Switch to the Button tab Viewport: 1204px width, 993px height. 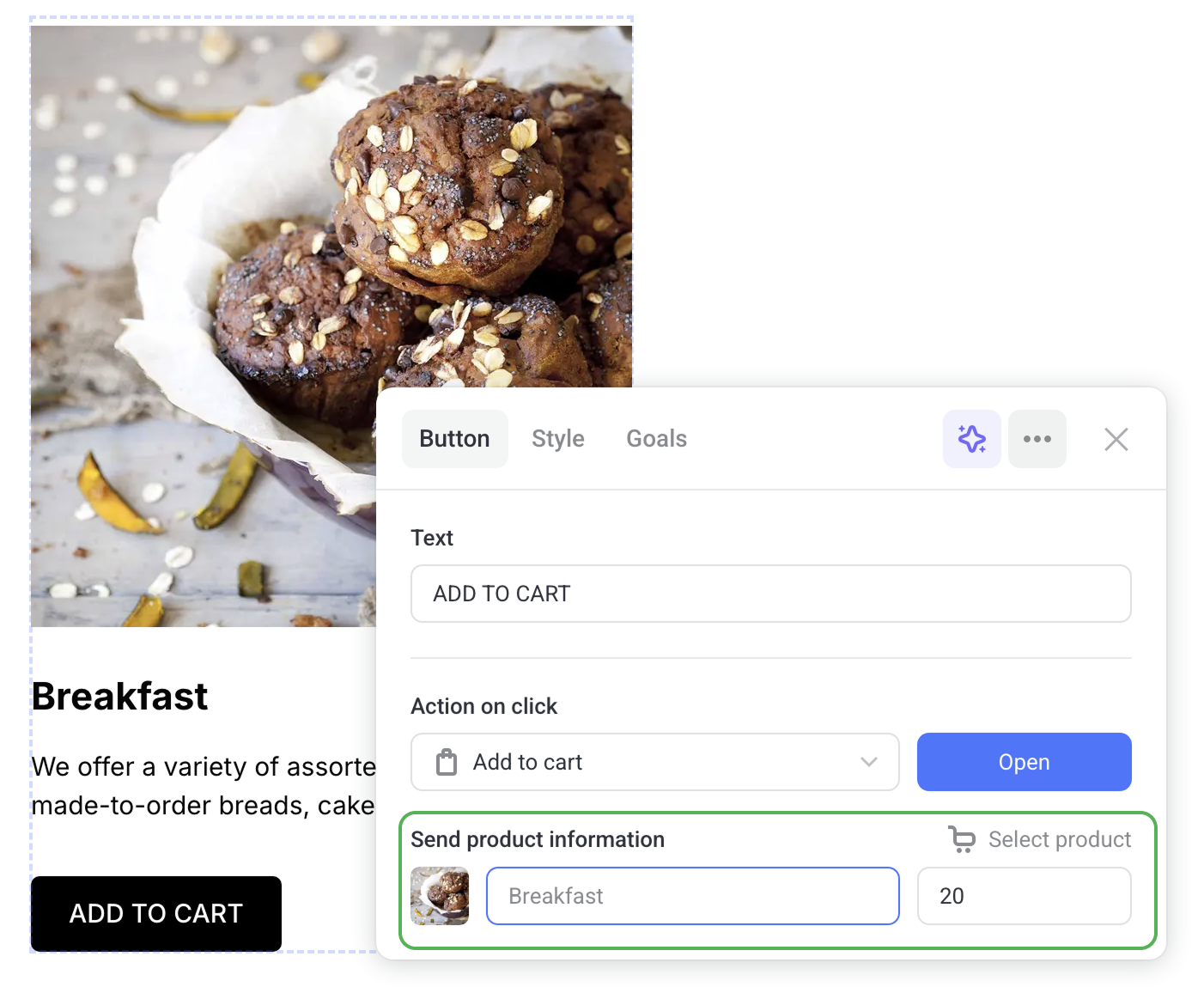[x=454, y=439]
